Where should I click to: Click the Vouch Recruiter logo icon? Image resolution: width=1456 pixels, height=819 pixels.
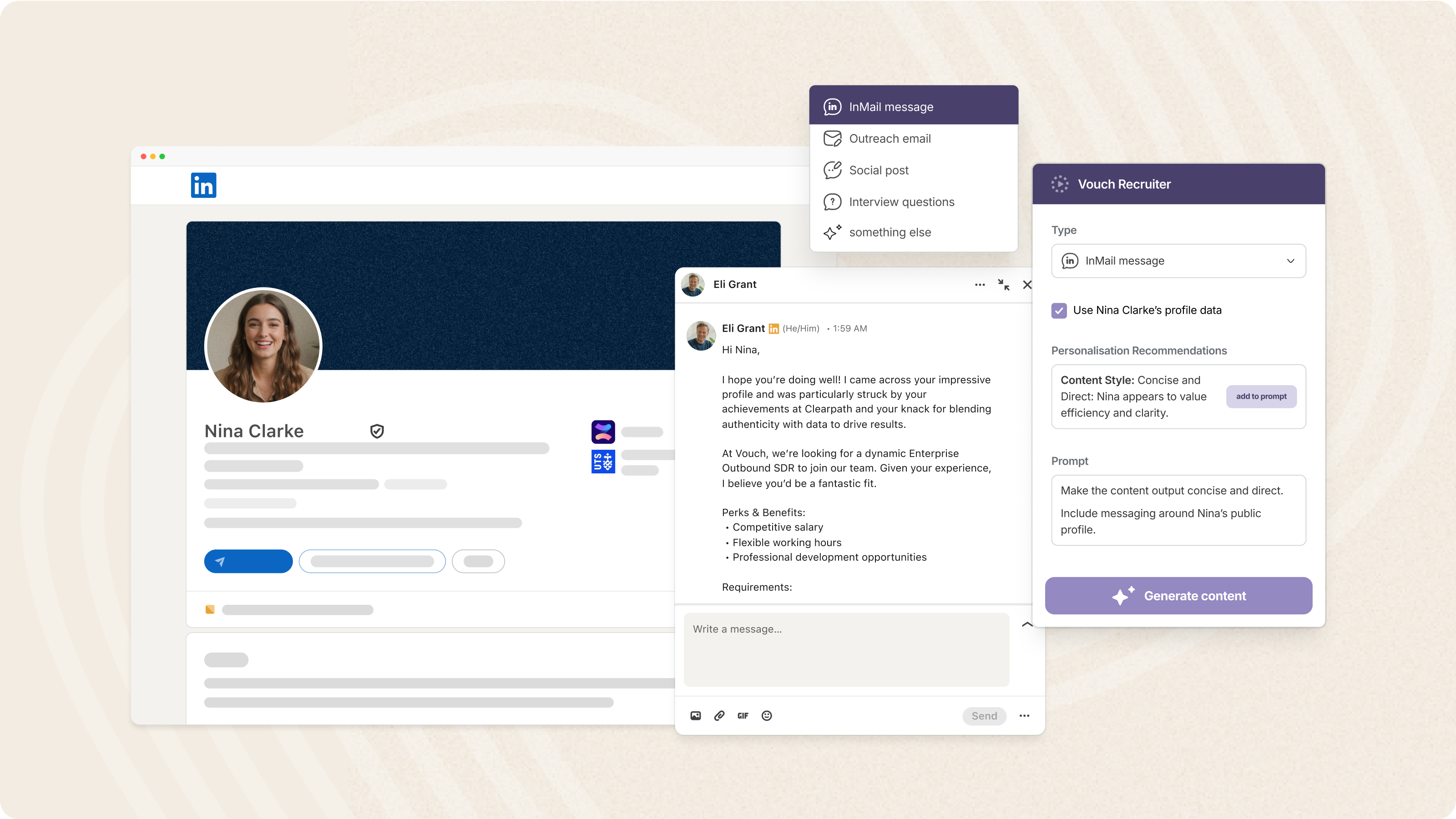(x=1060, y=184)
